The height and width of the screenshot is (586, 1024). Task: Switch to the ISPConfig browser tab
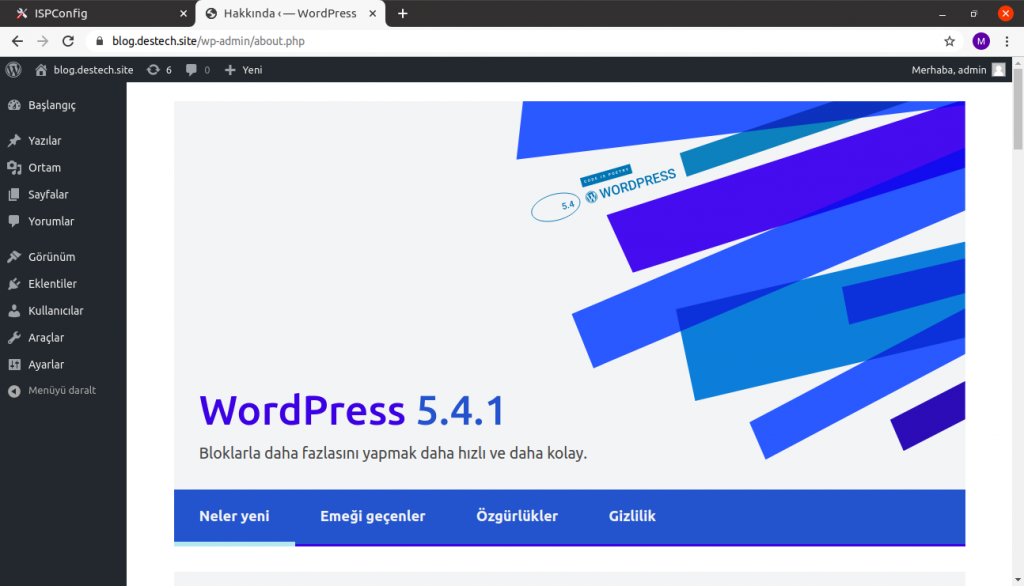pyautogui.click(x=98, y=14)
